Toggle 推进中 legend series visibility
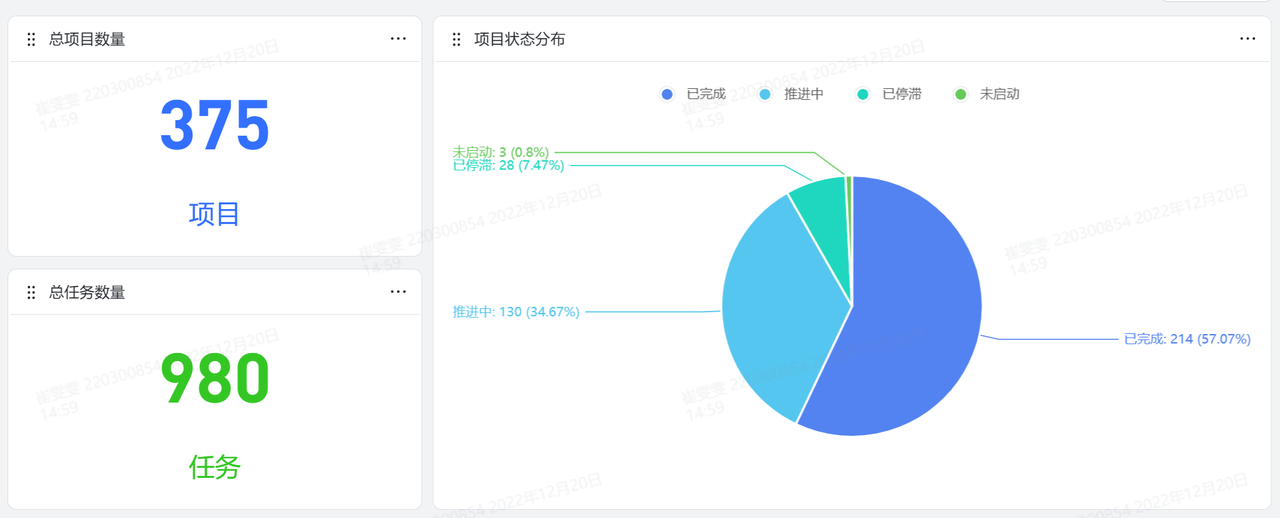The image size is (1280, 518). coord(793,94)
